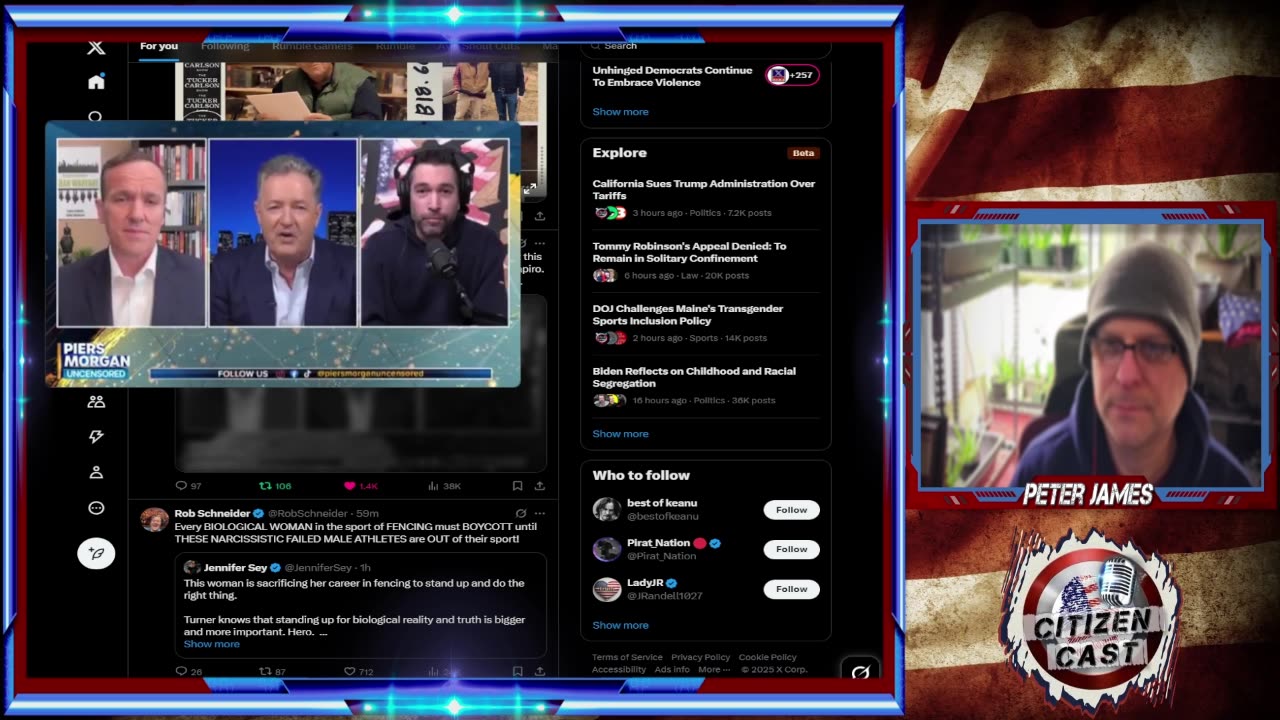Viewport: 1280px width, 720px height.
Task: Click the Explore section heading
Action: pos(619,153)
